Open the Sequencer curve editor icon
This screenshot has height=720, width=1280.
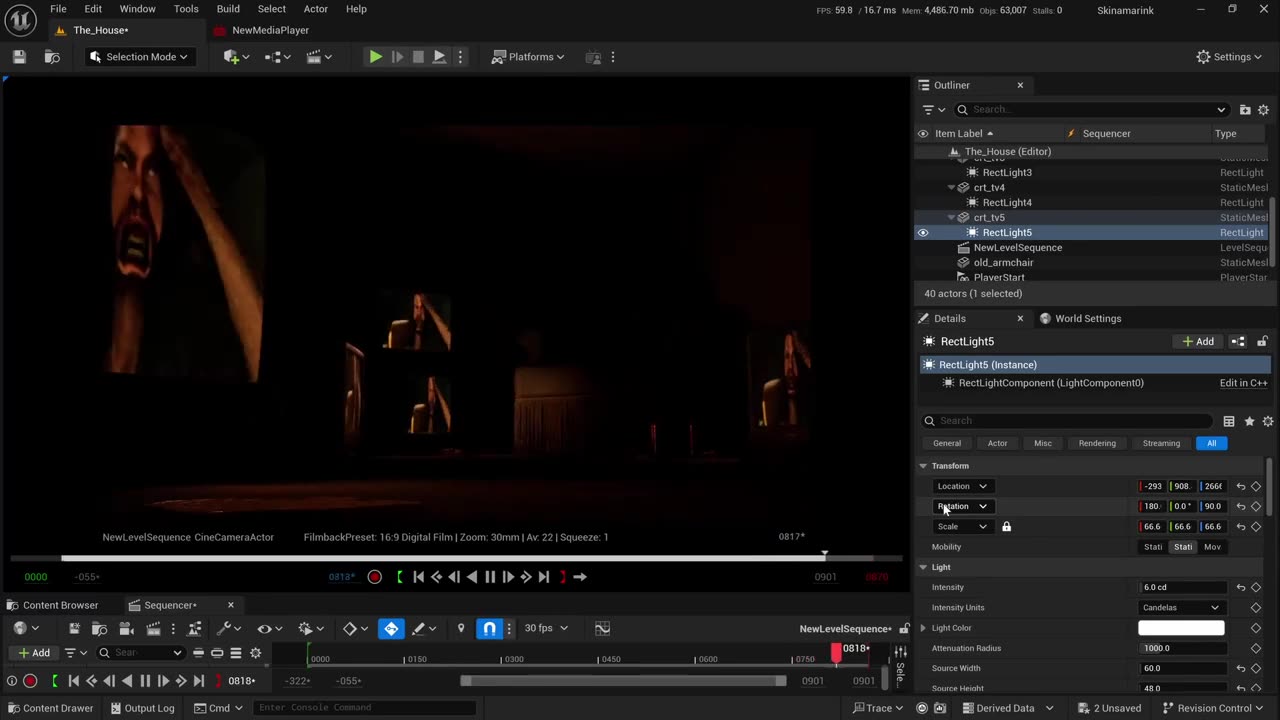[x=602, y=628]
